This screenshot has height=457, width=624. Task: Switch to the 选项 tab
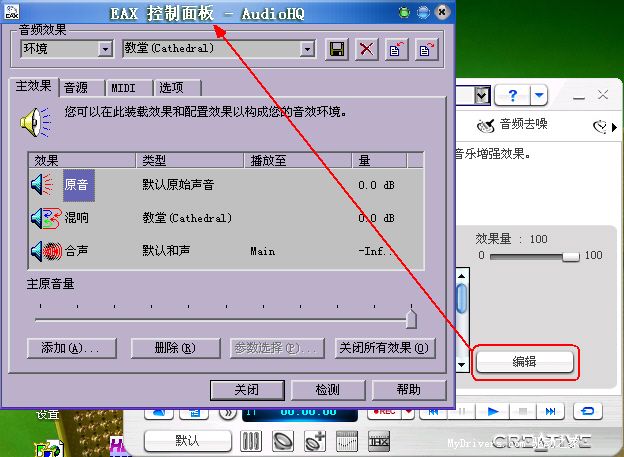tap(177, 88)
